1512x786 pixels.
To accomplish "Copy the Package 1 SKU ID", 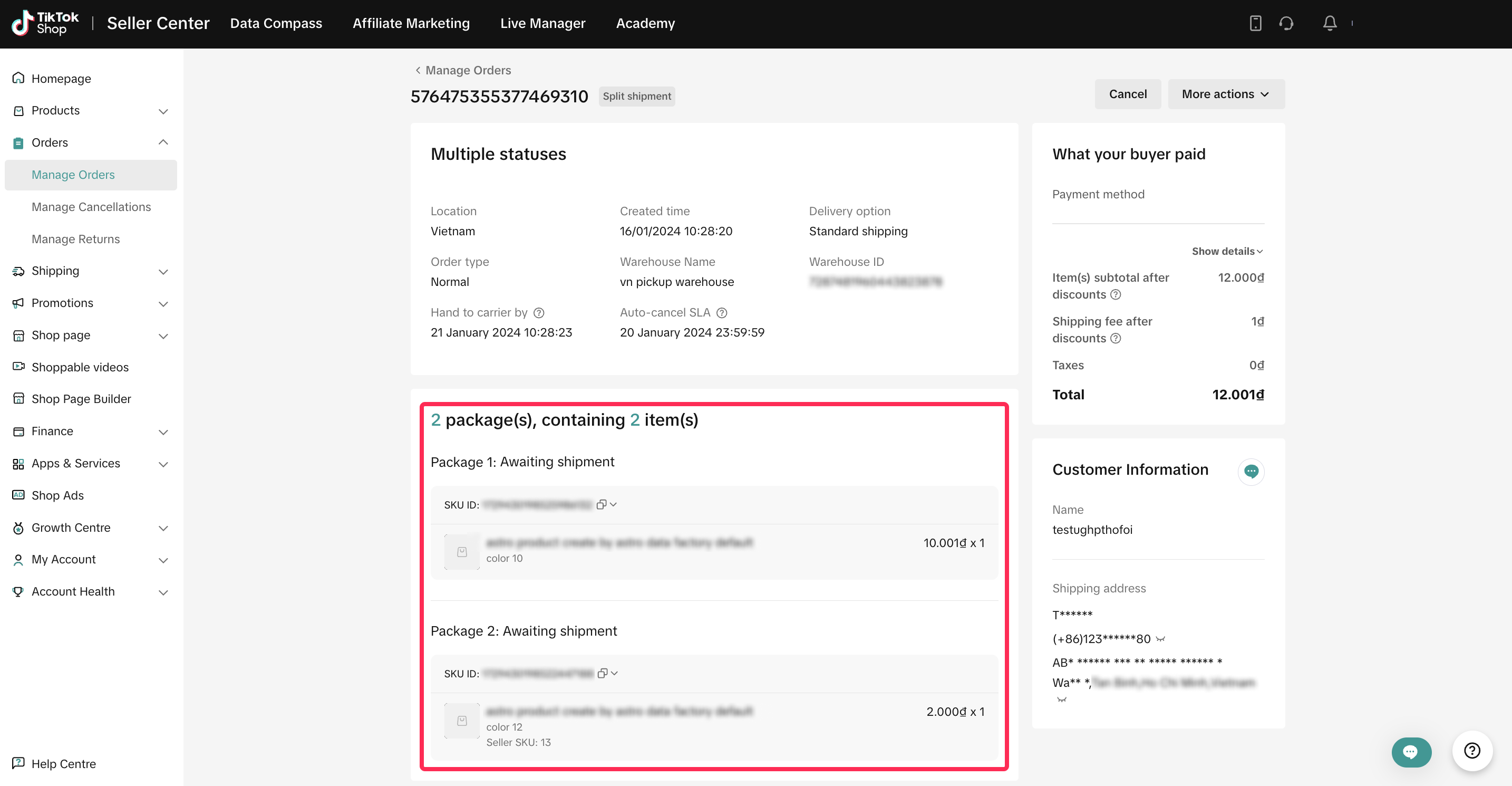I will point(601,505).
